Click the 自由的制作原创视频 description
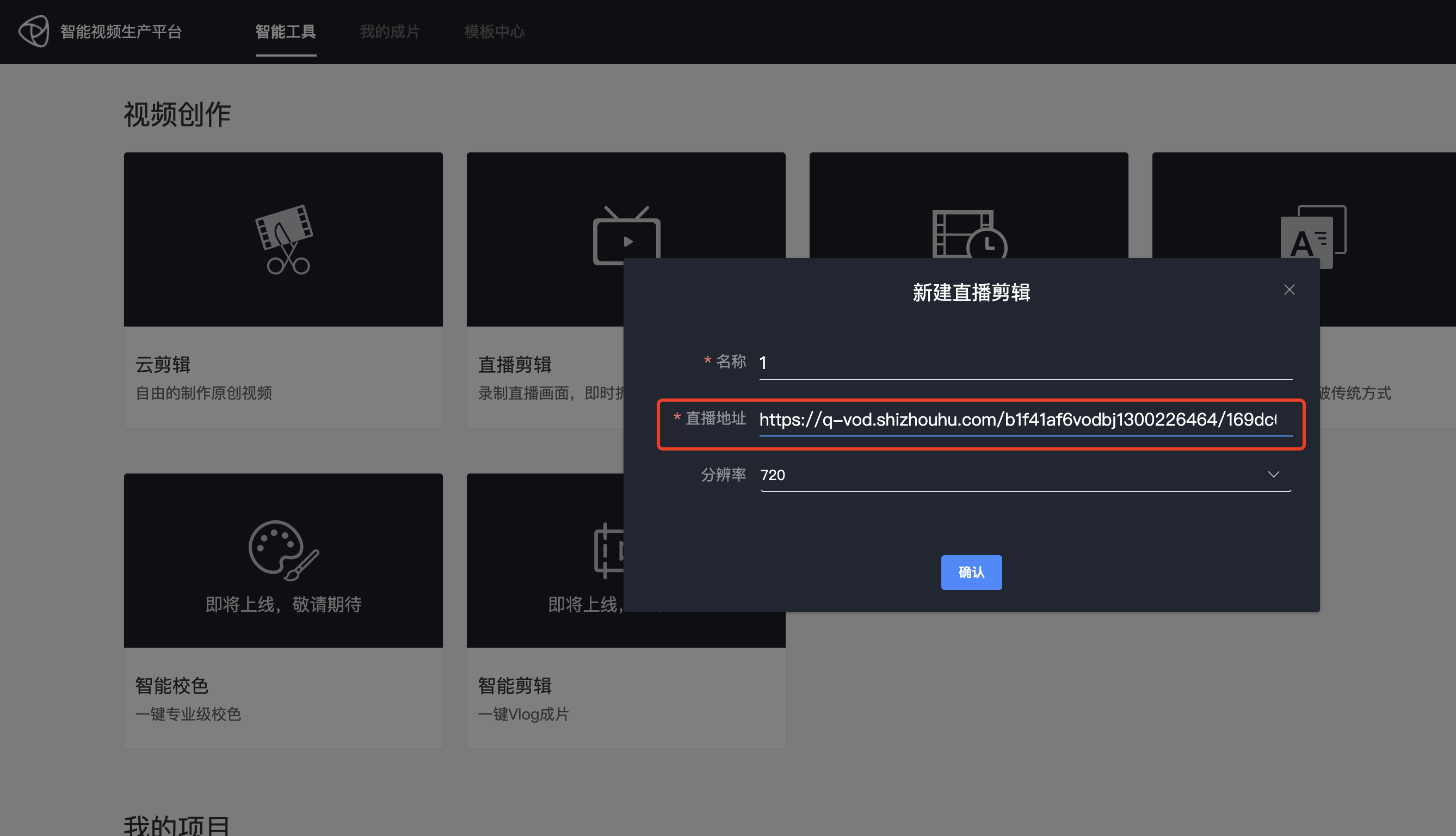 (203, 394)
